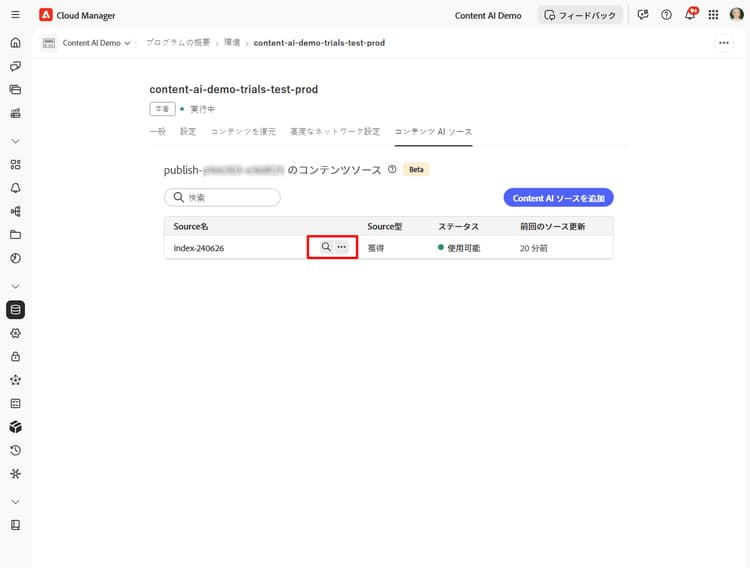The image size is (750, 568).
Task: Select the コンテンツ AI ソース tab
Action: pyautogui.click(x=433, y=132)
